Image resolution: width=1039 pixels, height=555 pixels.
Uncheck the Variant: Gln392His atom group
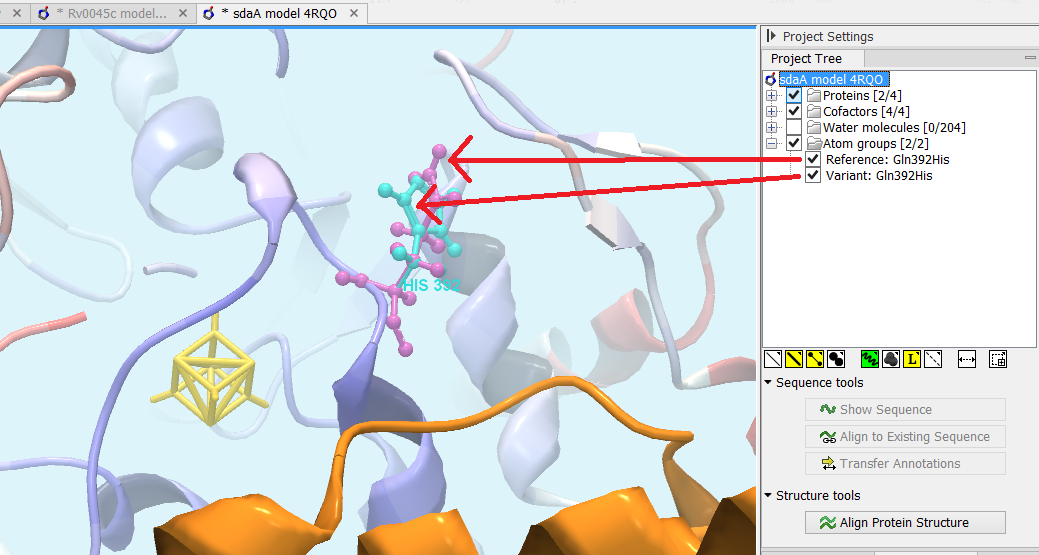tap(814, 176)
